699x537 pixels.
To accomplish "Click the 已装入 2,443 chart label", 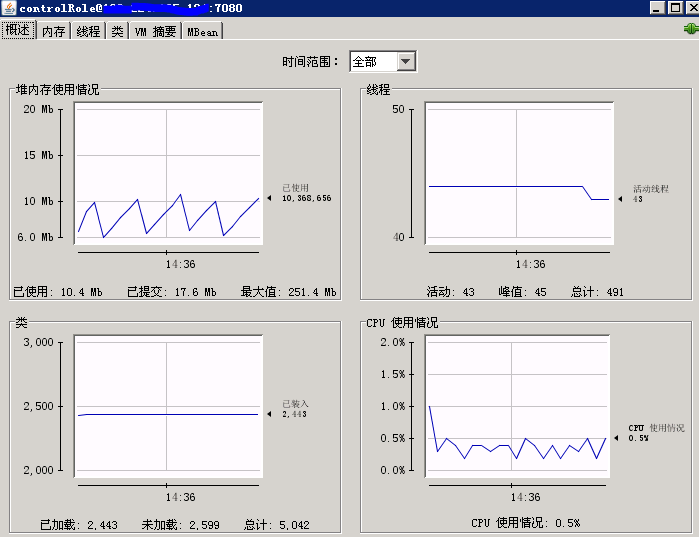I will tap(295, 409).
